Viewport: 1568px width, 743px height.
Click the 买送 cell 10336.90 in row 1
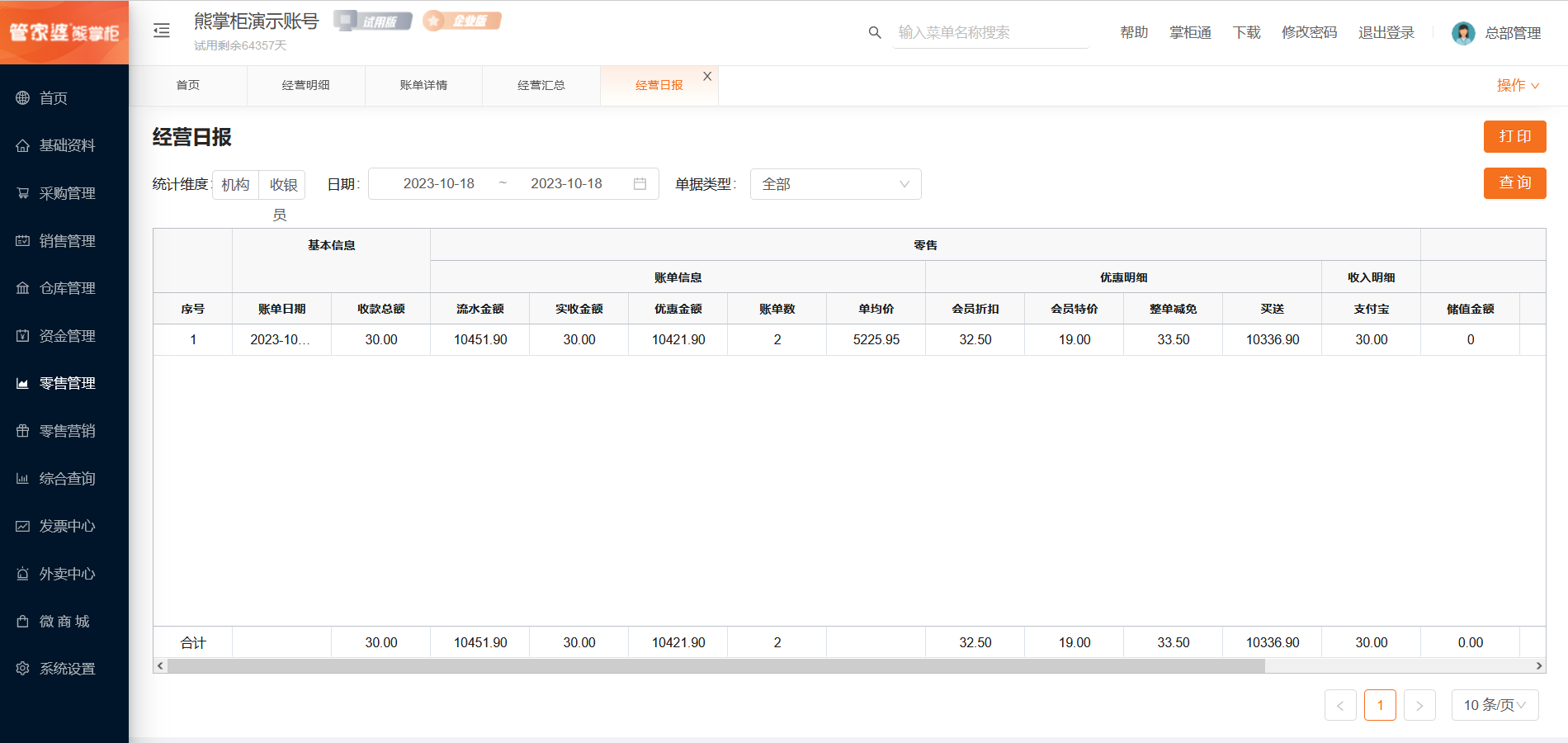[1273, 339]
